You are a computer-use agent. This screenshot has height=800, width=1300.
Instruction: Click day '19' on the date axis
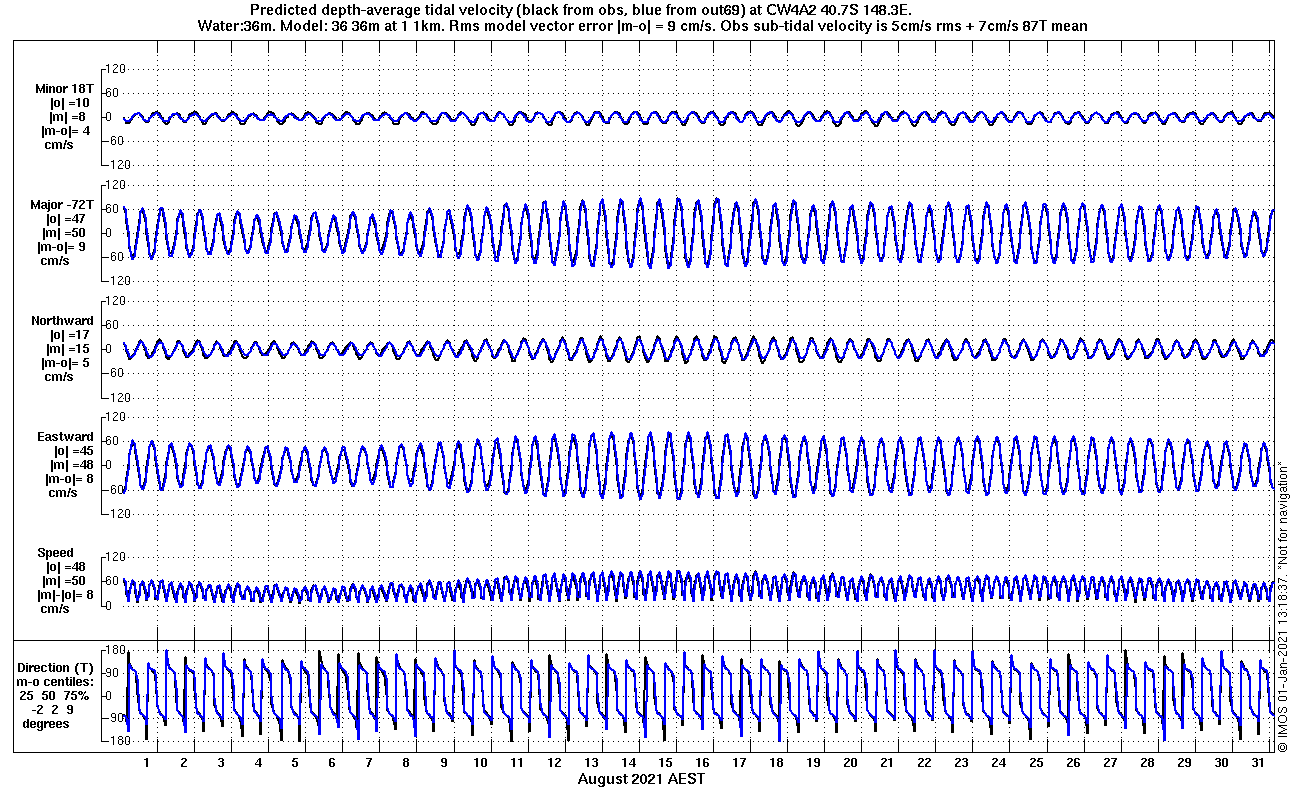[x=813, y=763]
